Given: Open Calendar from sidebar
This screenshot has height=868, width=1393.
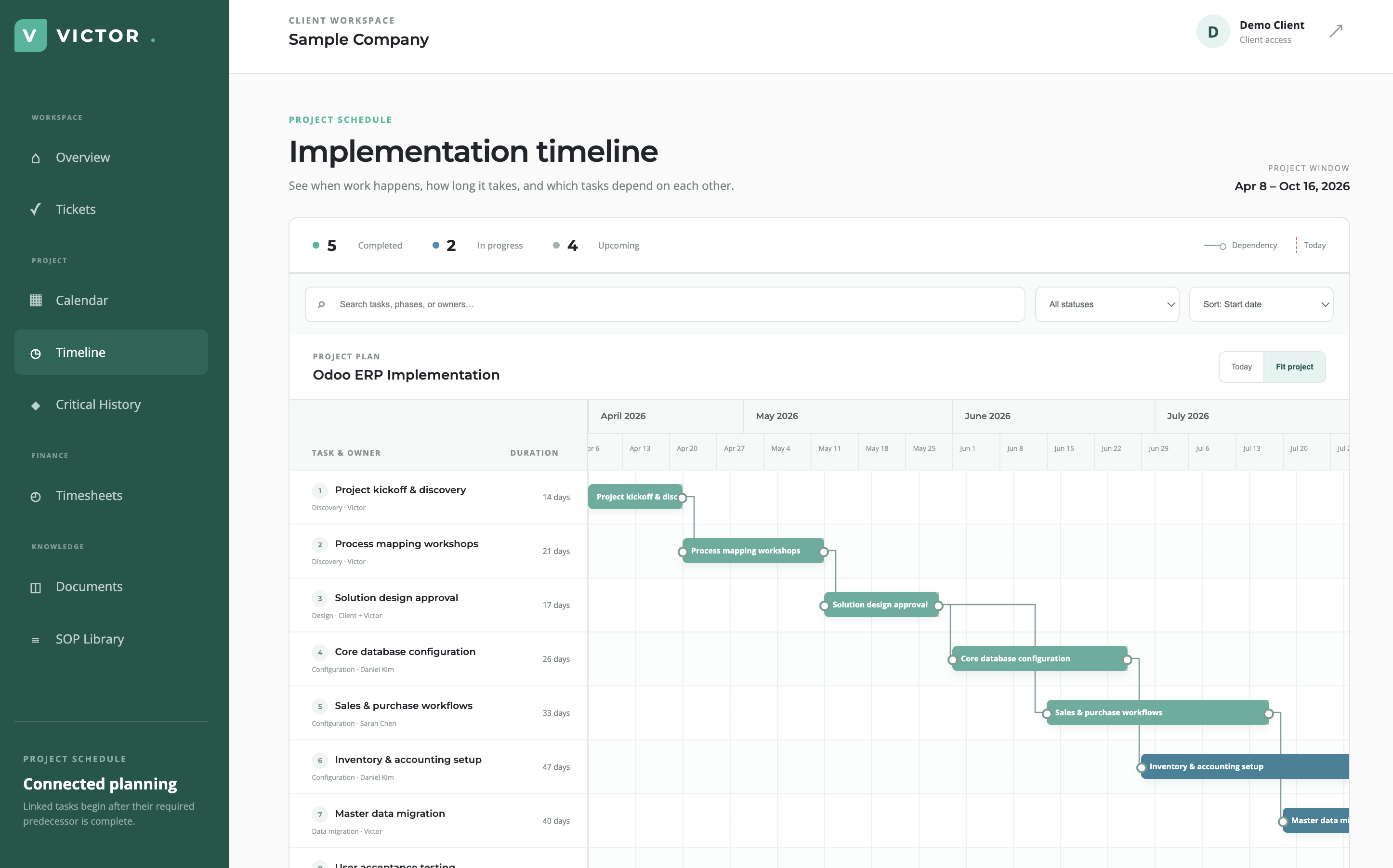Looking at the screenshot, I should click(x=111, y=300).
